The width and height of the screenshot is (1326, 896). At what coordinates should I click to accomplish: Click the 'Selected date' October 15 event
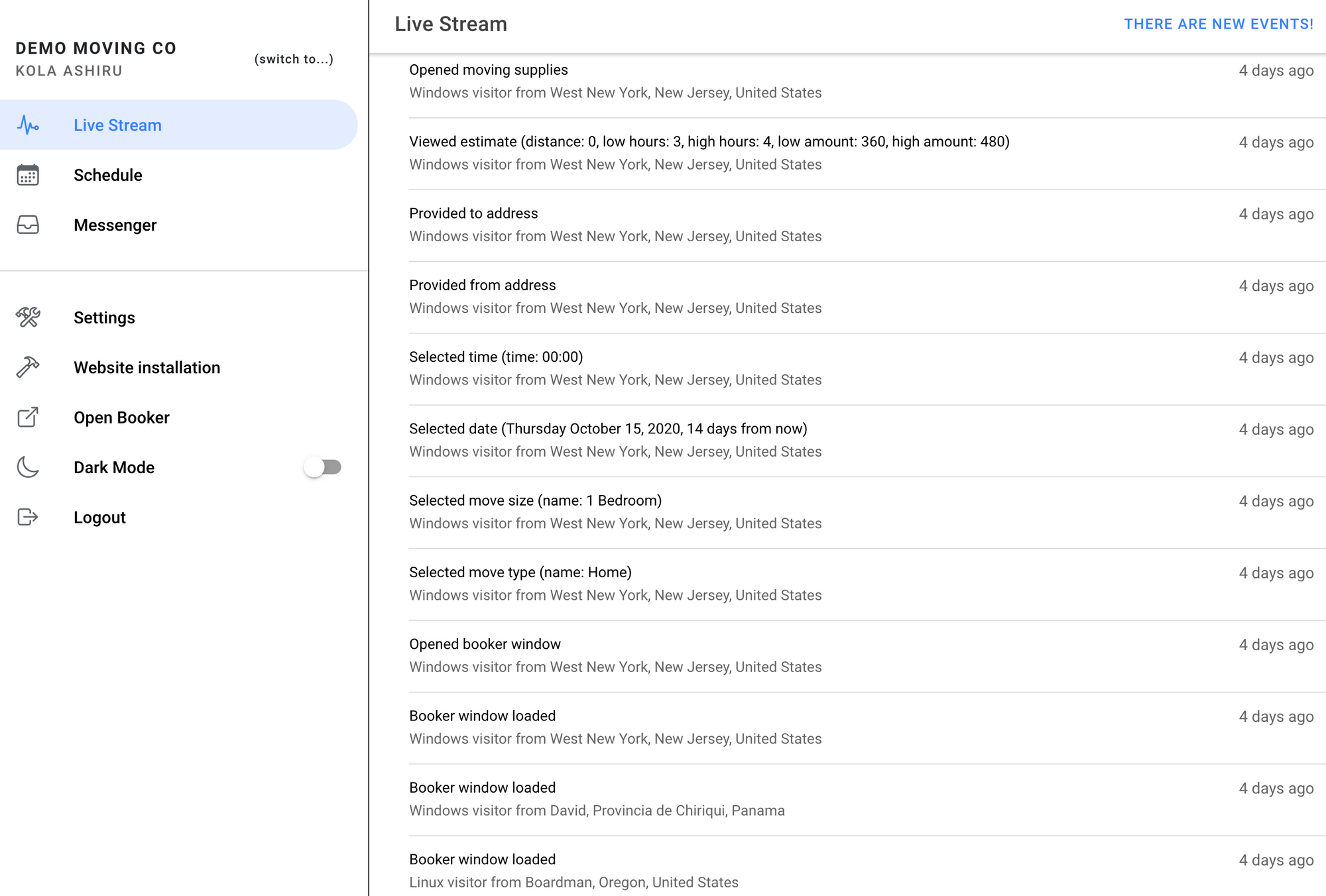click(x=608, y=440)
